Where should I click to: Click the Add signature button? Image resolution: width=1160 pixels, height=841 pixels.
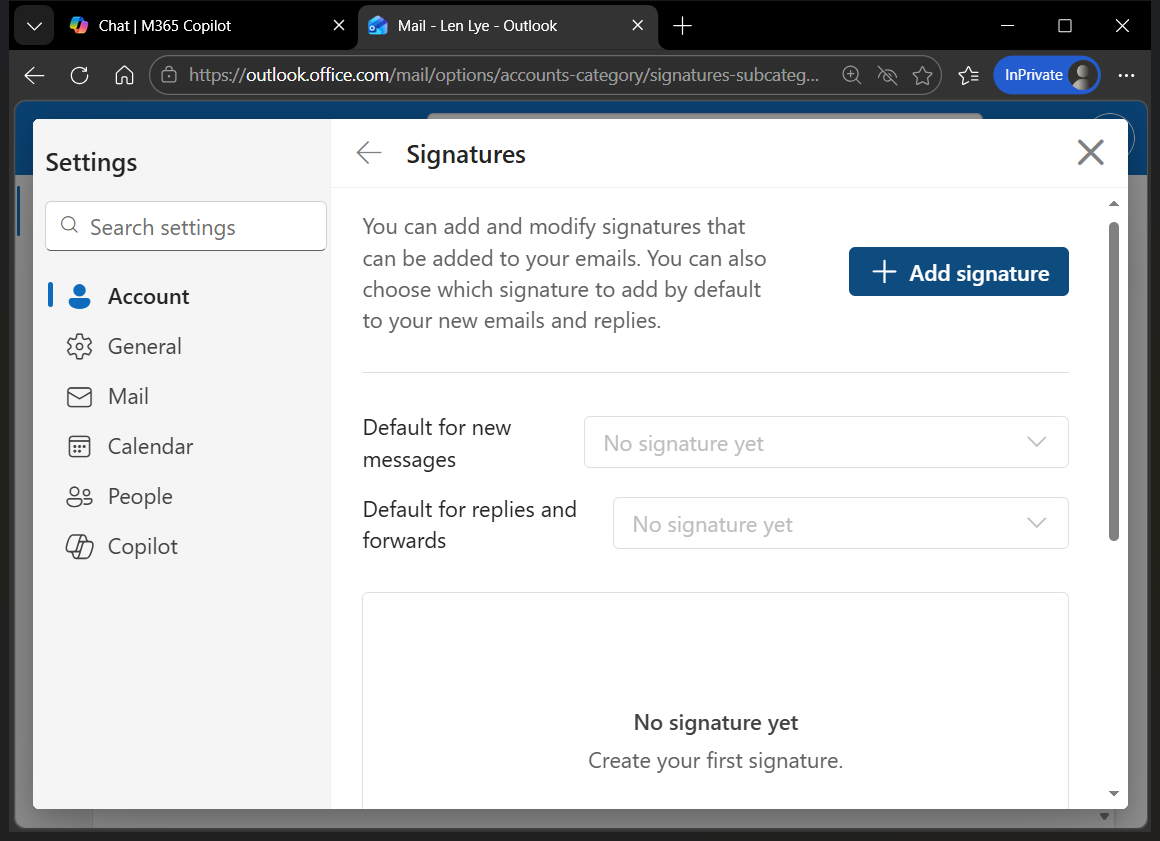957,271
